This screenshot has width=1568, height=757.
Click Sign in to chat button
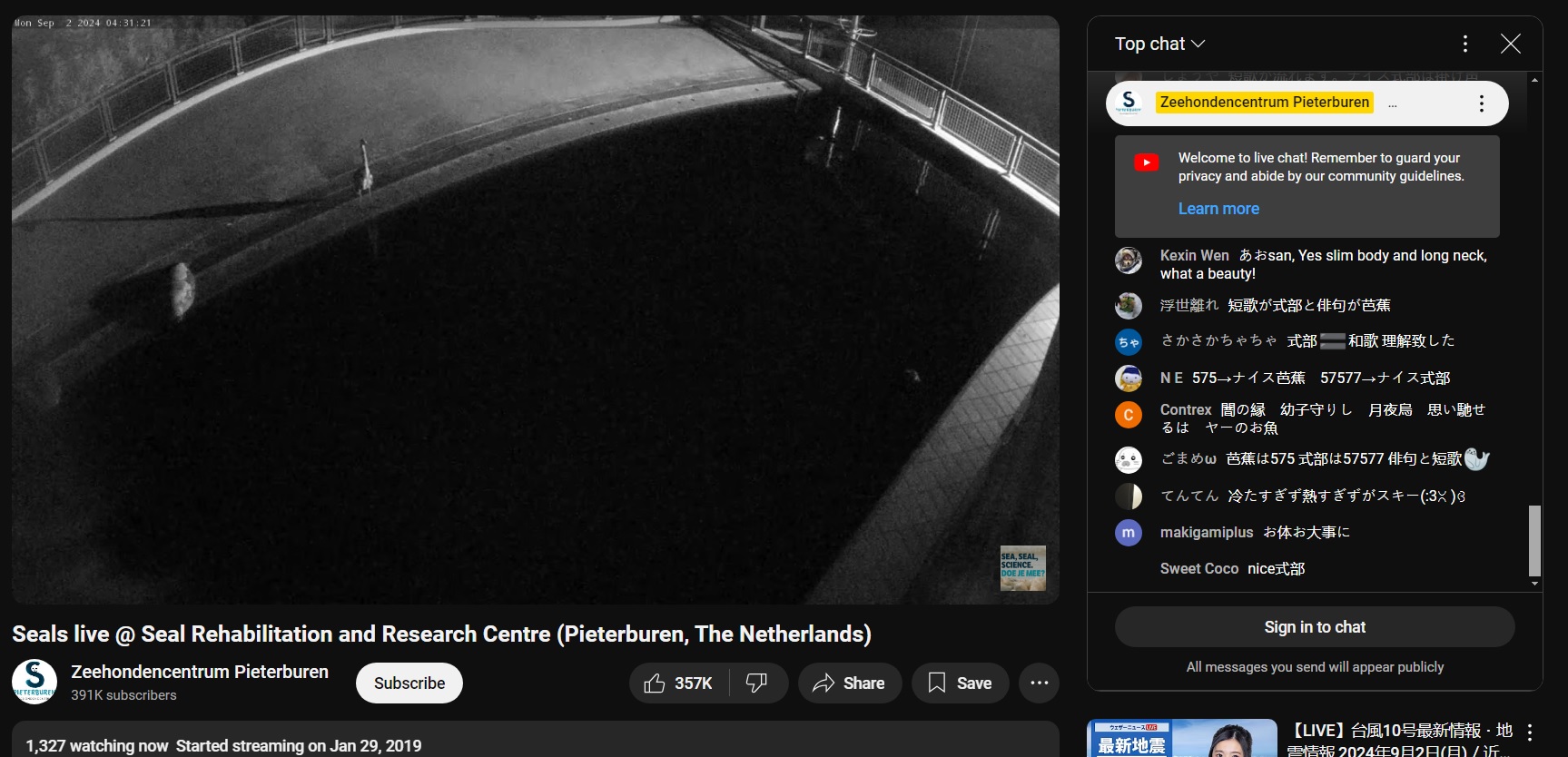click(1314, 627)
